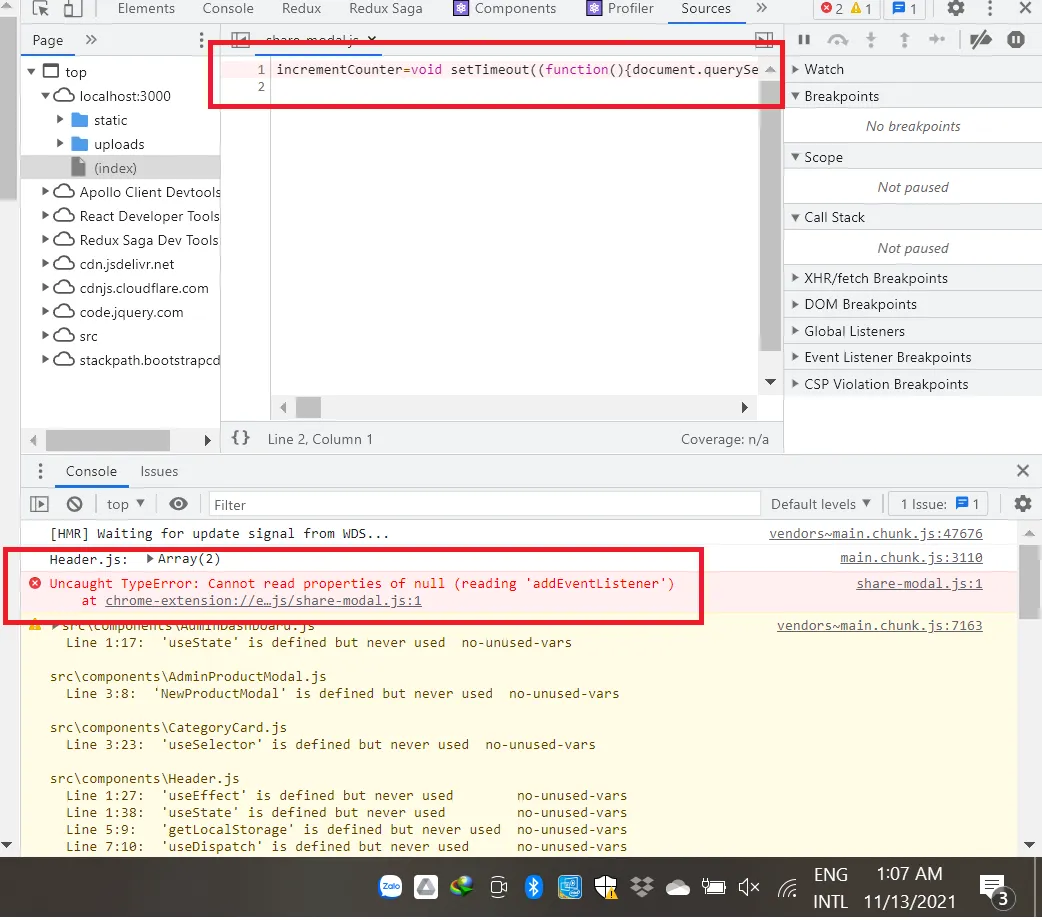This screenshot has height=920, width=1042.
Task: Pretty print the source with braces icon
Action: [241, 438]
